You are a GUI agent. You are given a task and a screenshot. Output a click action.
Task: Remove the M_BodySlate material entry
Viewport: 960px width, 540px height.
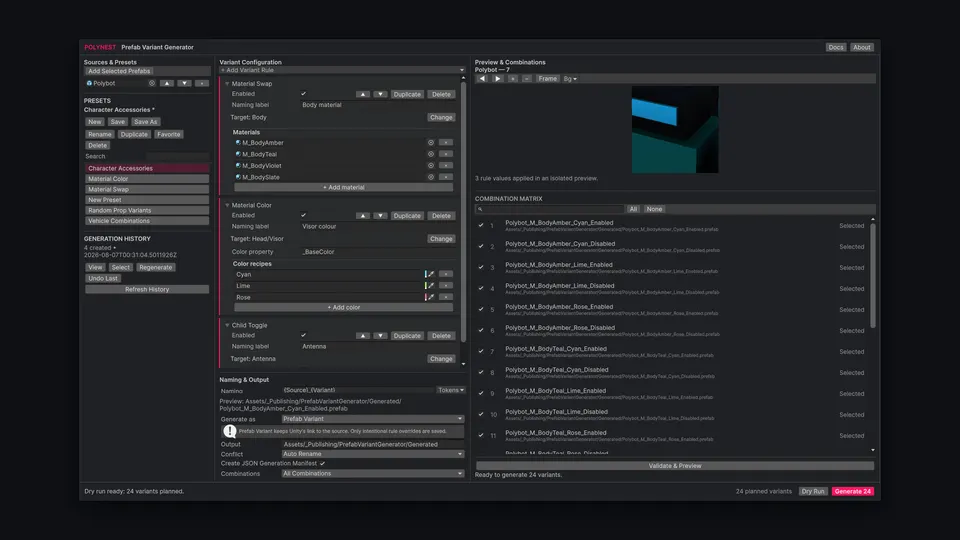point(446,177)
